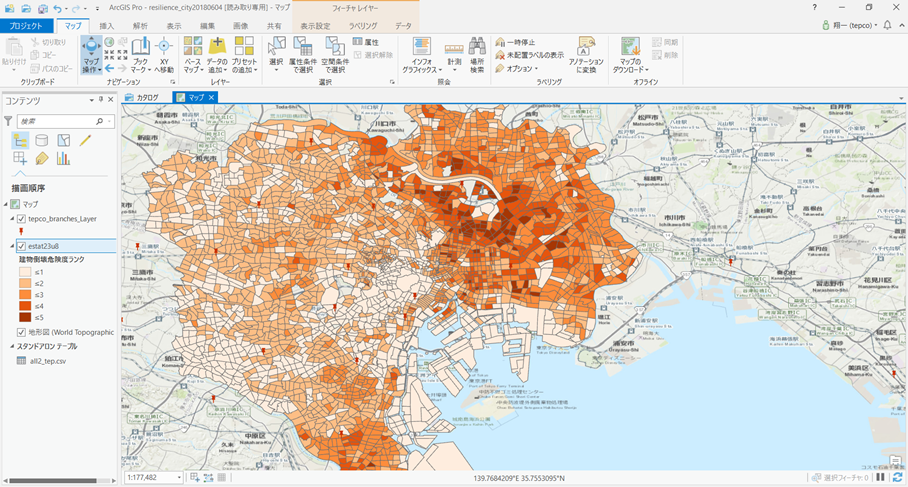Image resolution: width=908 pixels, height=487 pixels.
Task: Open the map scale dropdown 1:177,482
Action: click(179, 478)
